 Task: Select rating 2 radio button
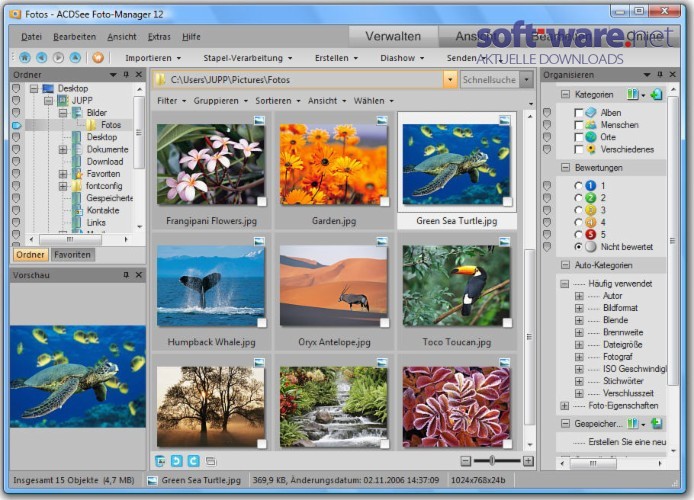click(x=578, y=198)
